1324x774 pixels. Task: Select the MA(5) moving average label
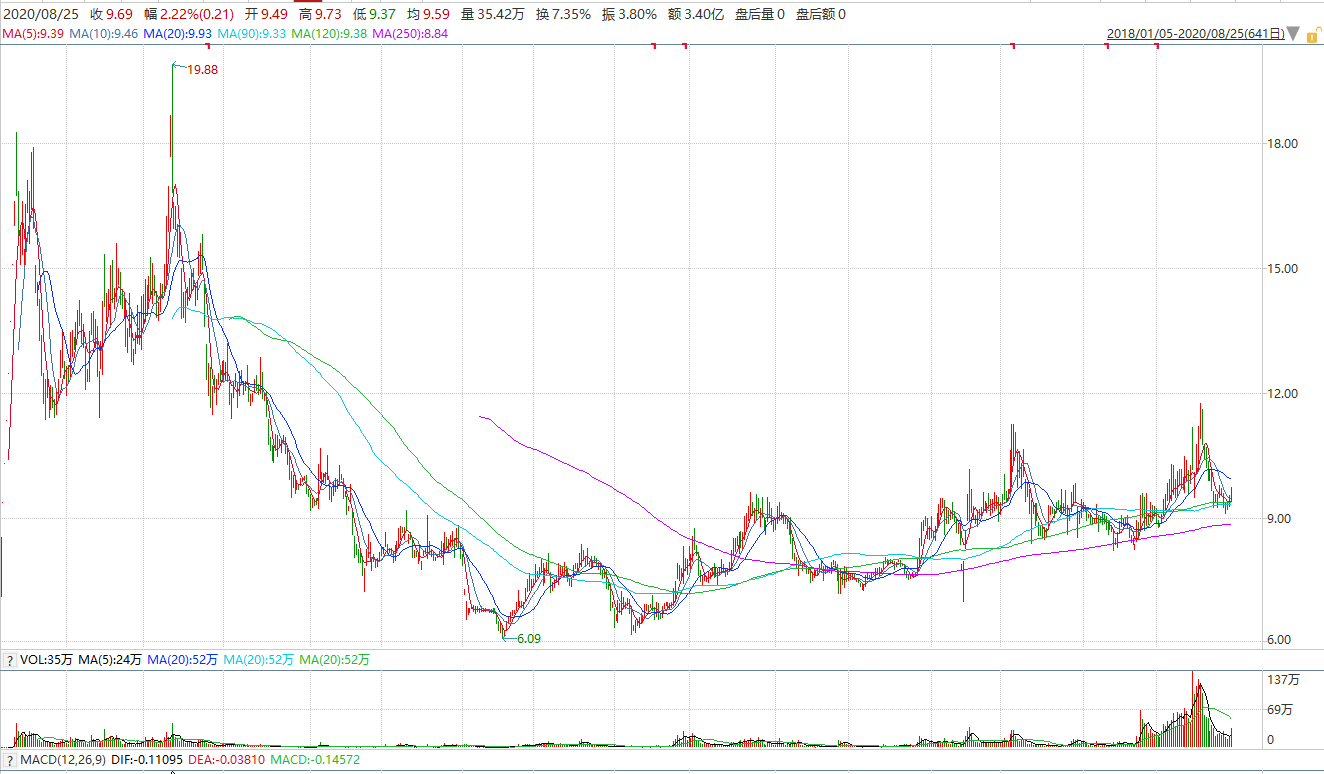click(x=33, y=34)
